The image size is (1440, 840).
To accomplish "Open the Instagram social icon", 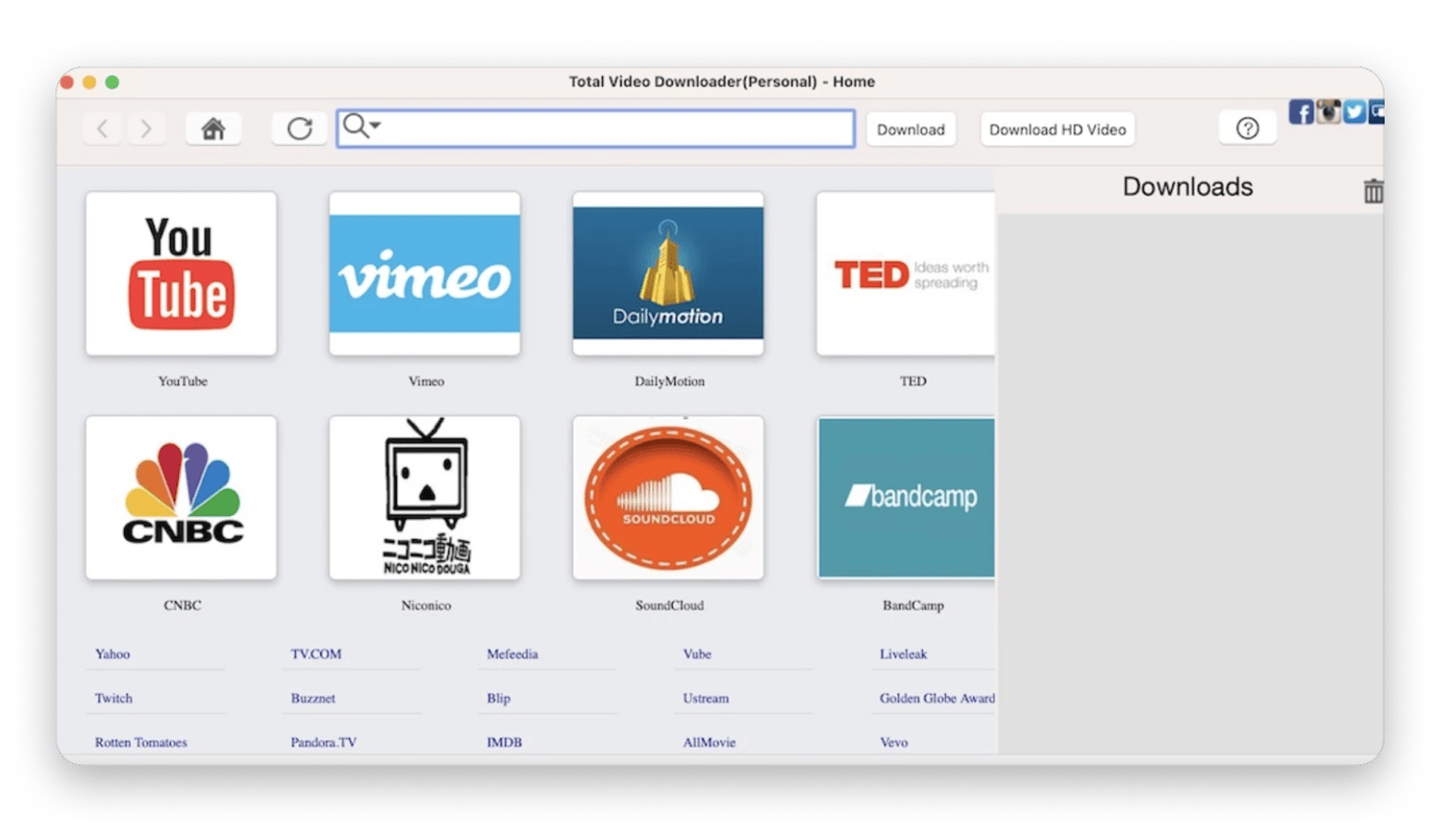I will point(1327,112).
